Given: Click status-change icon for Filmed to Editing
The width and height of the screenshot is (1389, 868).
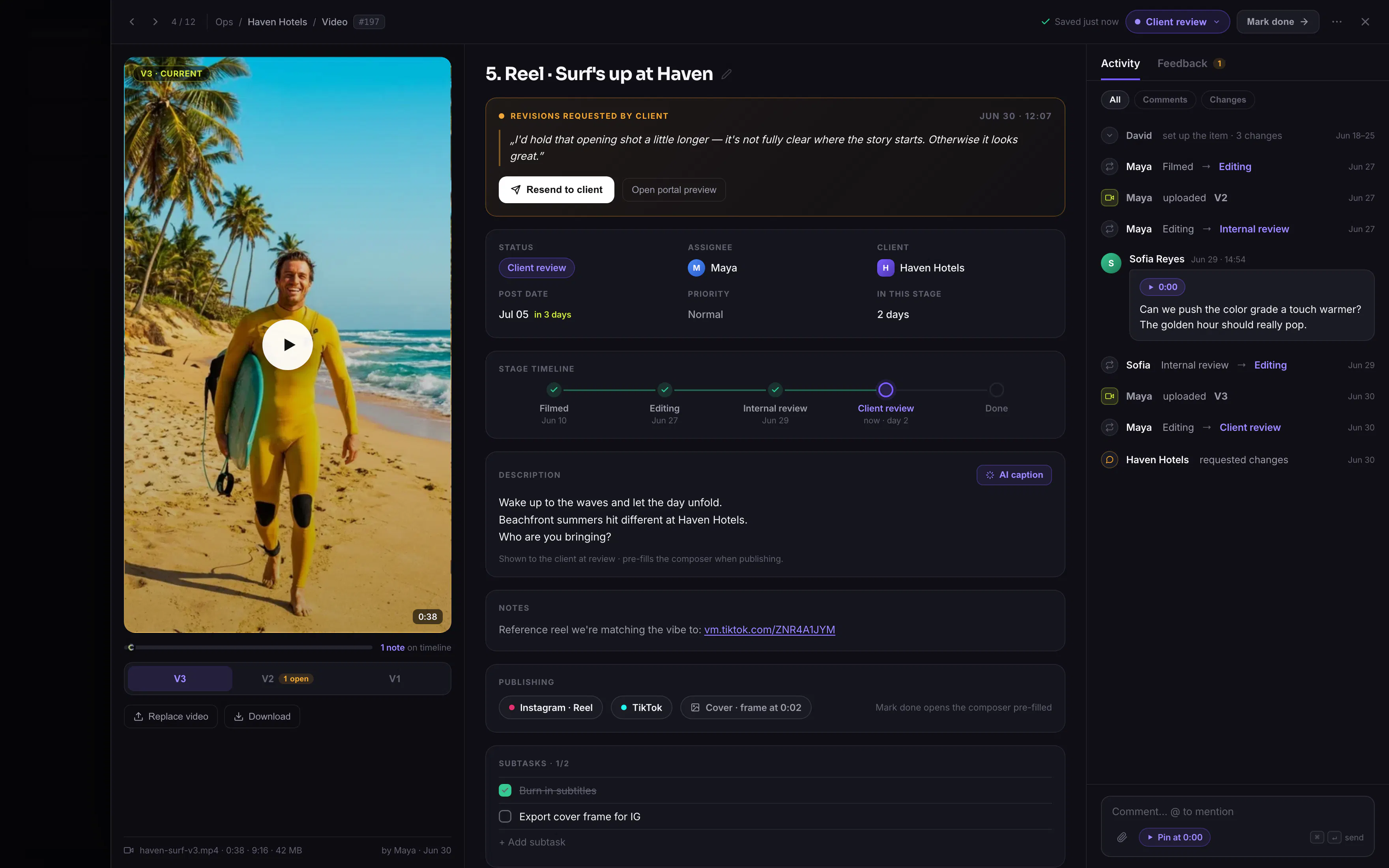Looking at the screenshot, I should [1110, 166].
